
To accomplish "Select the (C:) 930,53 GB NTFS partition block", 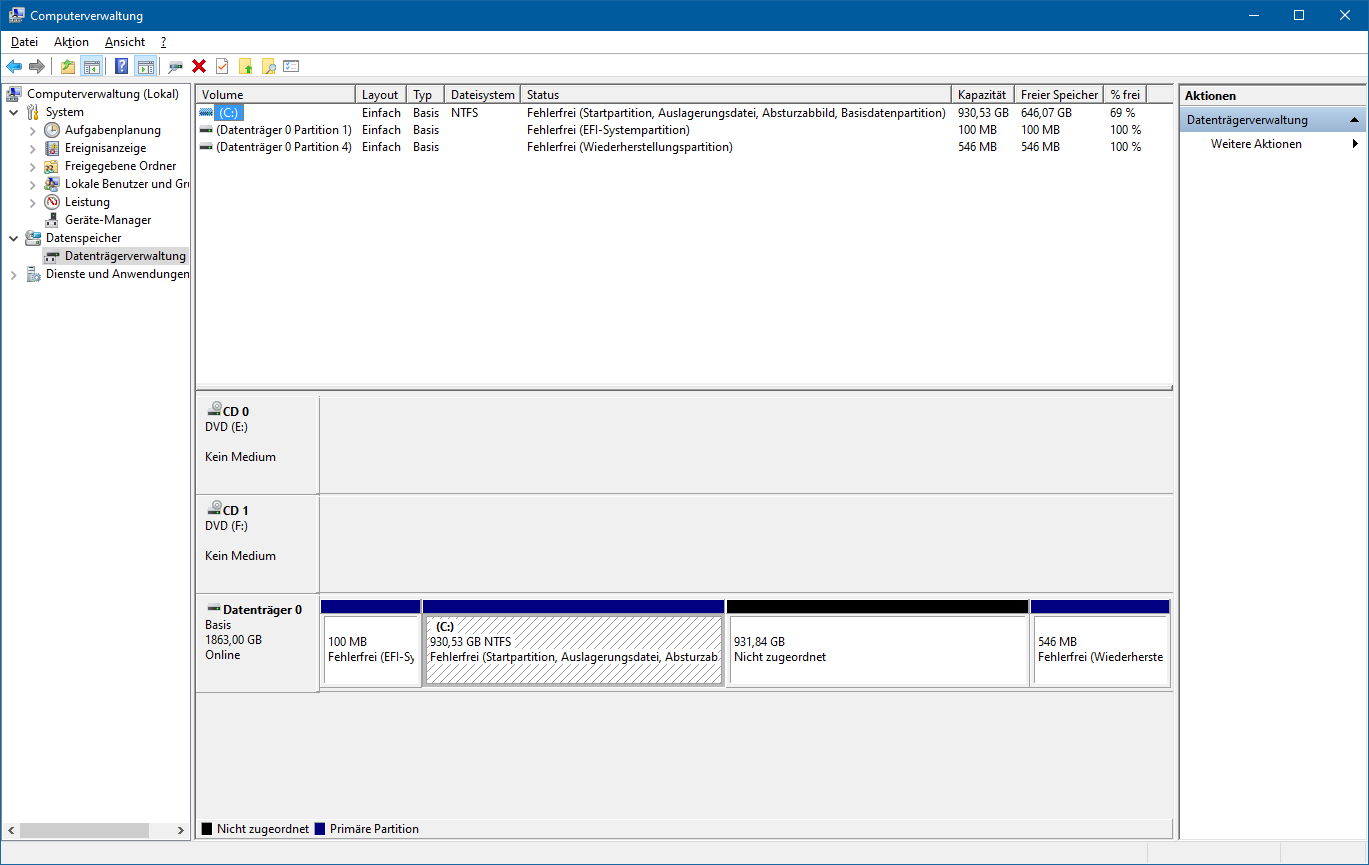I will tap(574, 649).
